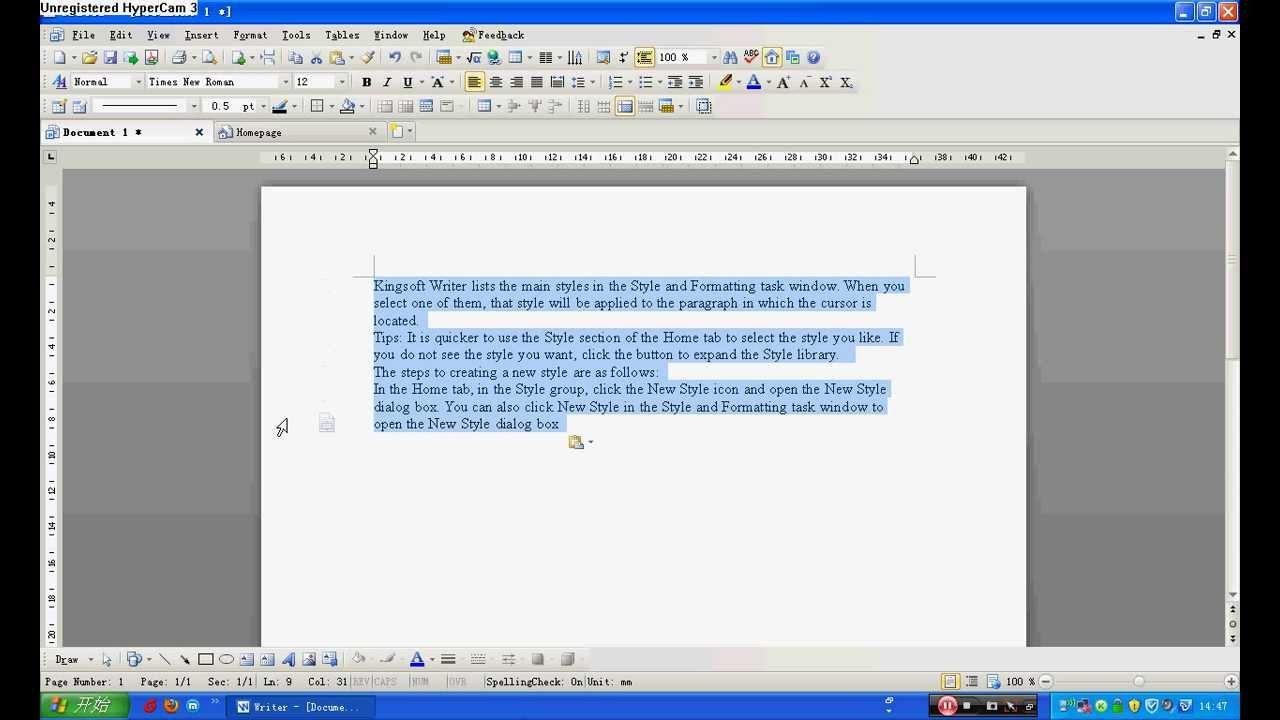Viewport: 1280px width, 720px height.
Task: Select the Oval drawing tool
Action: [x=226, y=659]
